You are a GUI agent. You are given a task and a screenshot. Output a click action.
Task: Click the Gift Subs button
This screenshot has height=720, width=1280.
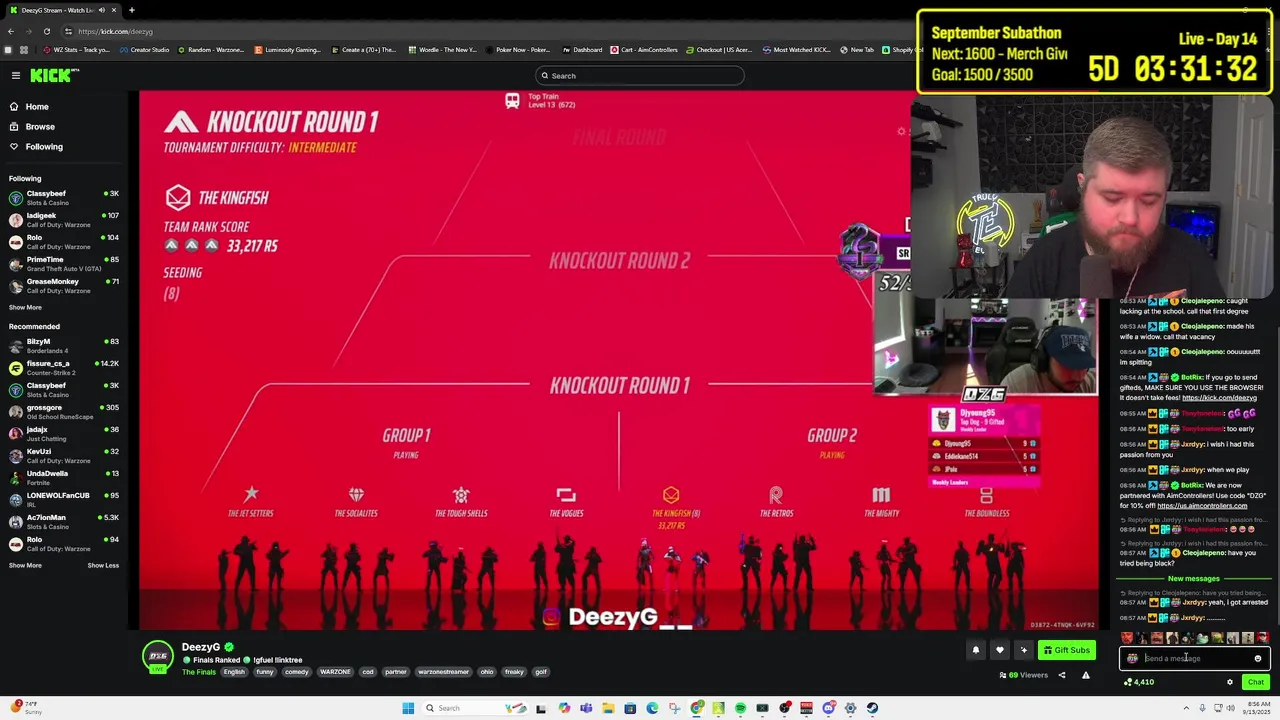[1066, 650]
